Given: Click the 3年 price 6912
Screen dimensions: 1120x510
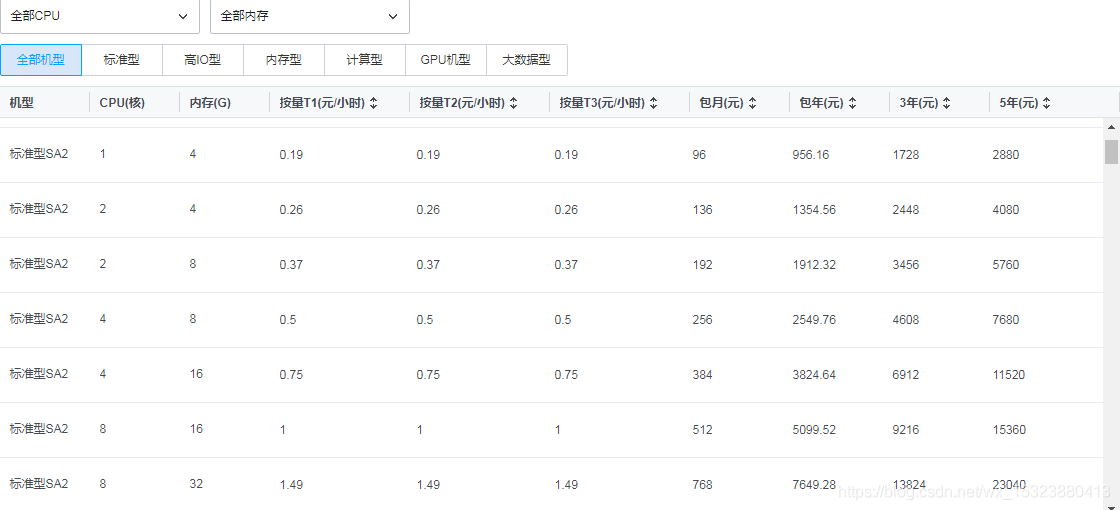Looking at the screenshot, I should coord(906,374).
